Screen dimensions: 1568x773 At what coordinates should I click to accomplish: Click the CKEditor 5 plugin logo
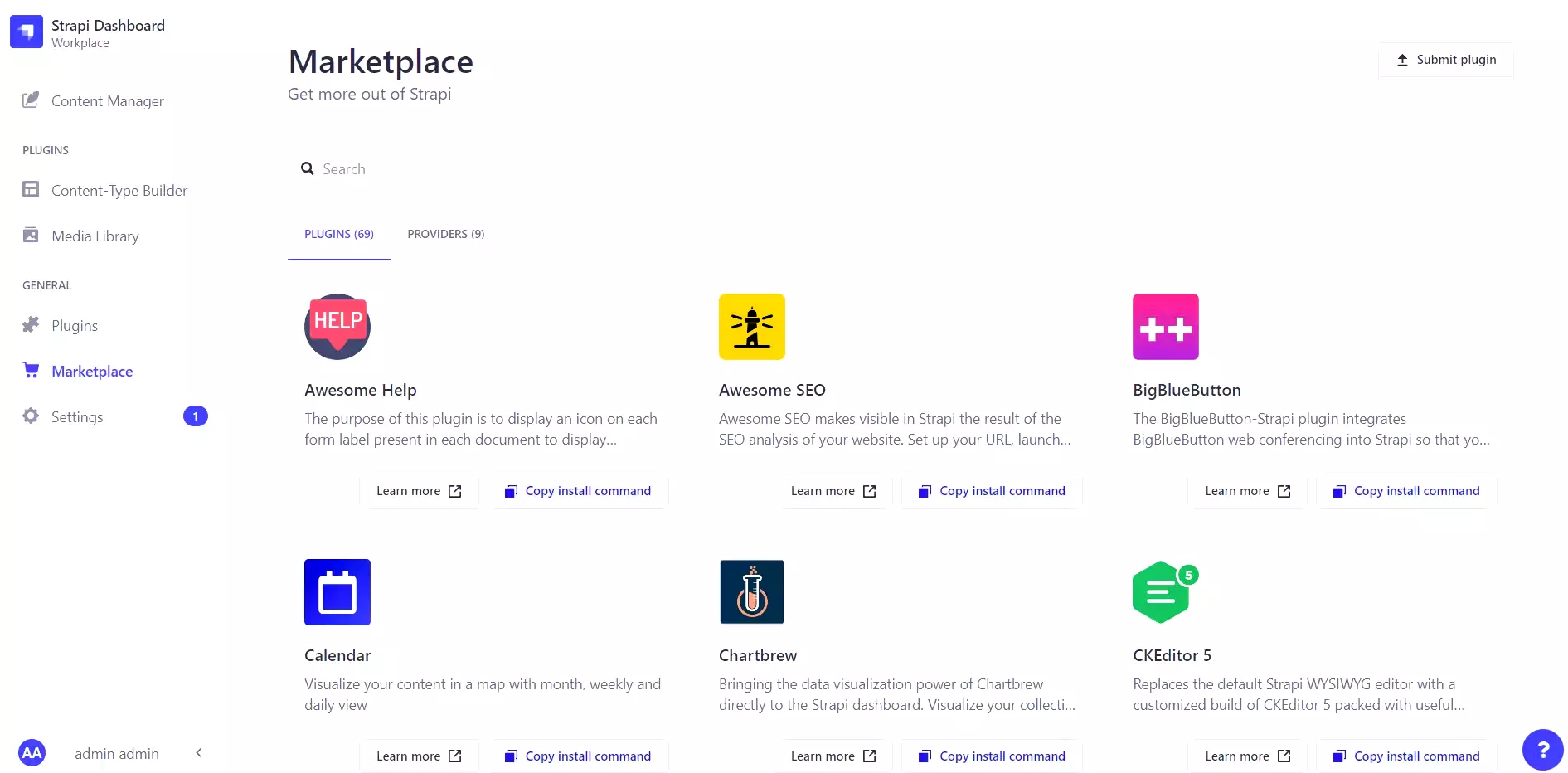[1164, 591]
